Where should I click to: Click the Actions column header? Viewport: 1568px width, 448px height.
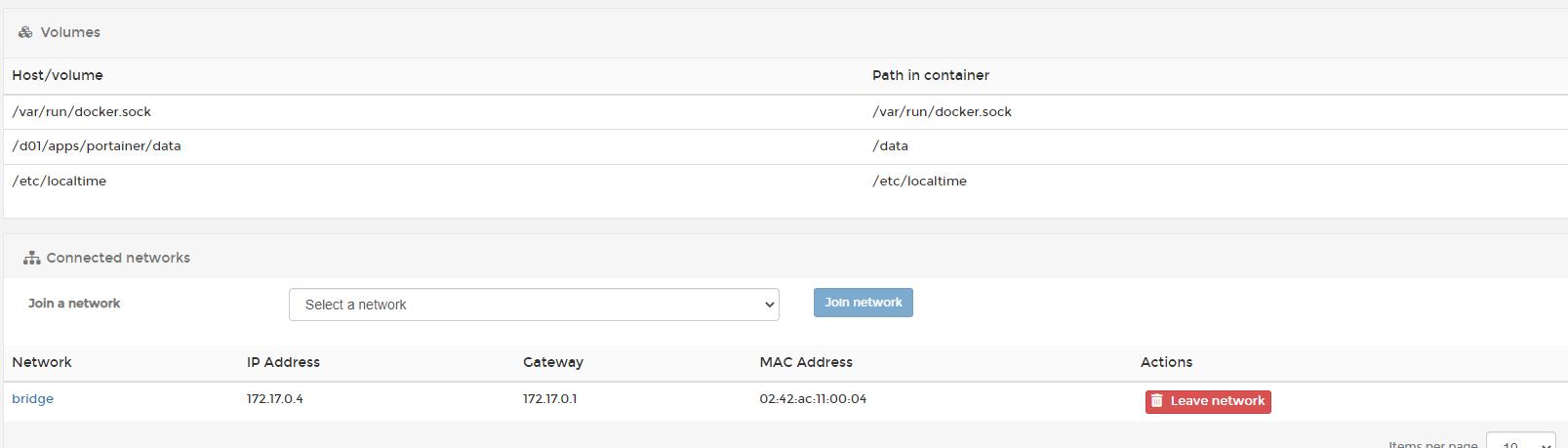[1166, 362]
